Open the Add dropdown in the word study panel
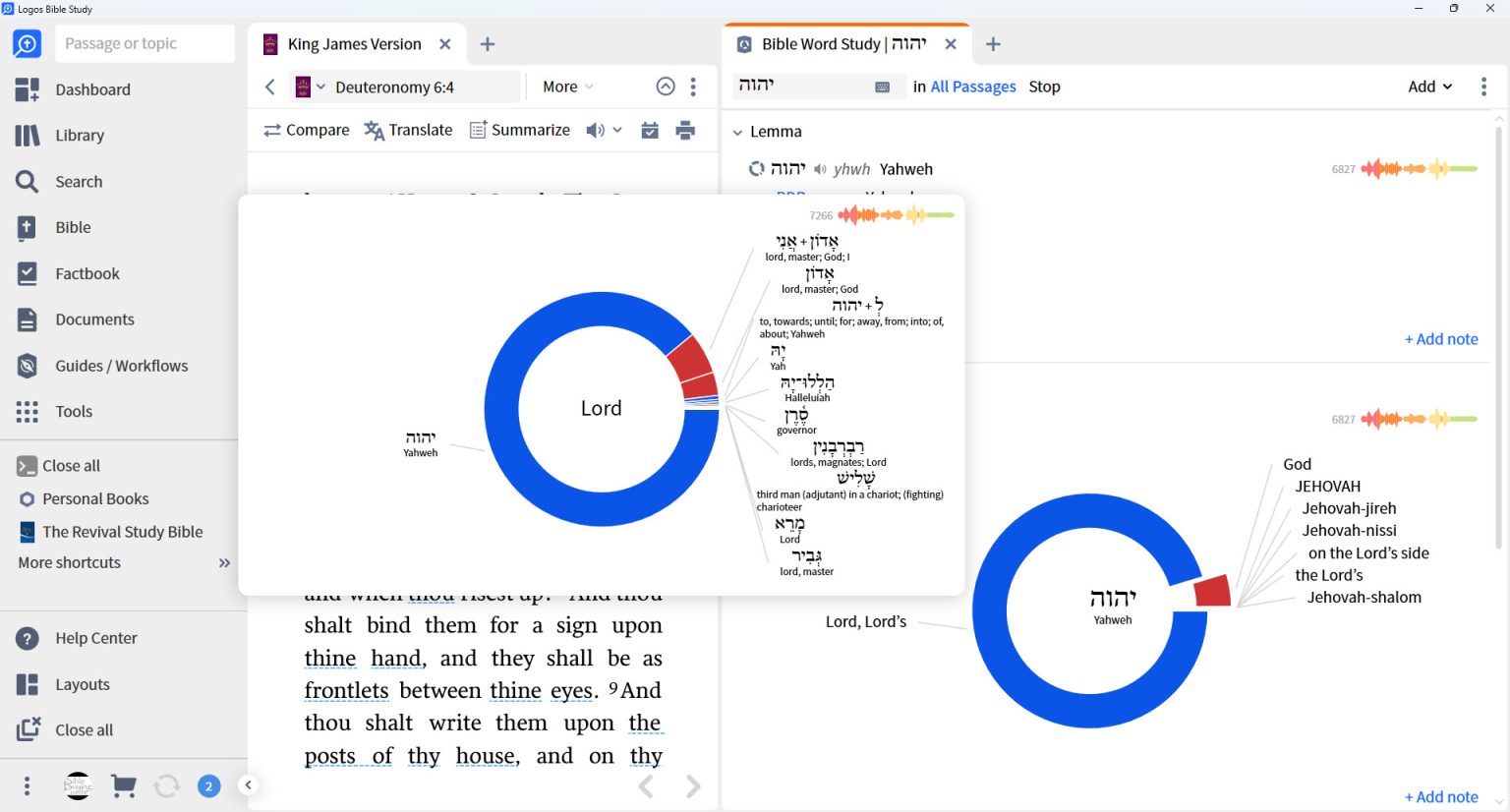This screenshot has width=1510, height=812. (x=1429, y=87)
